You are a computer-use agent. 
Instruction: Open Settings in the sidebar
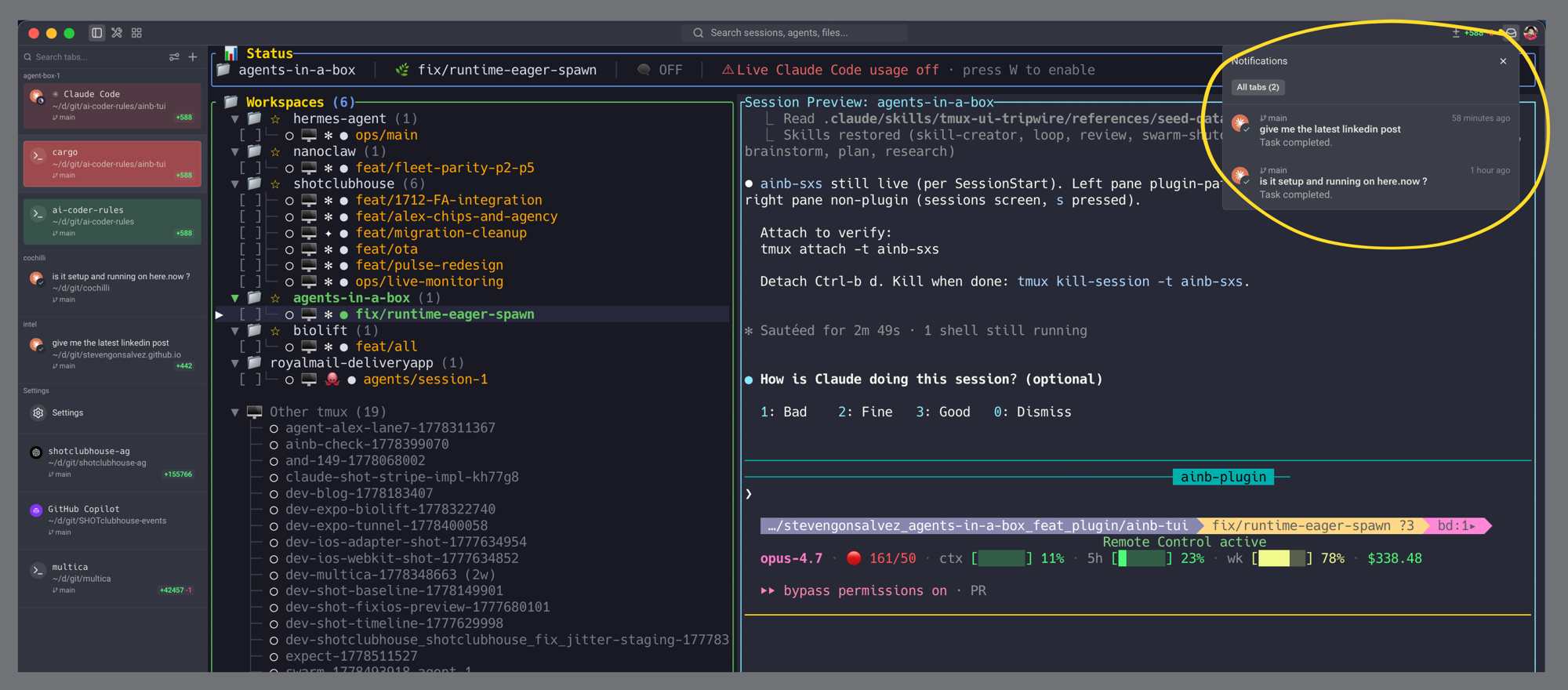click(x=112, y=412)
